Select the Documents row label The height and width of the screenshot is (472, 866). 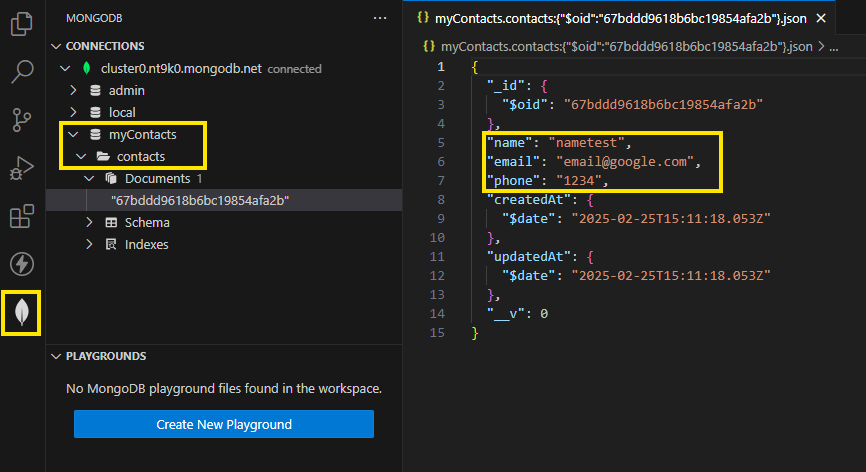click(157, 178)
